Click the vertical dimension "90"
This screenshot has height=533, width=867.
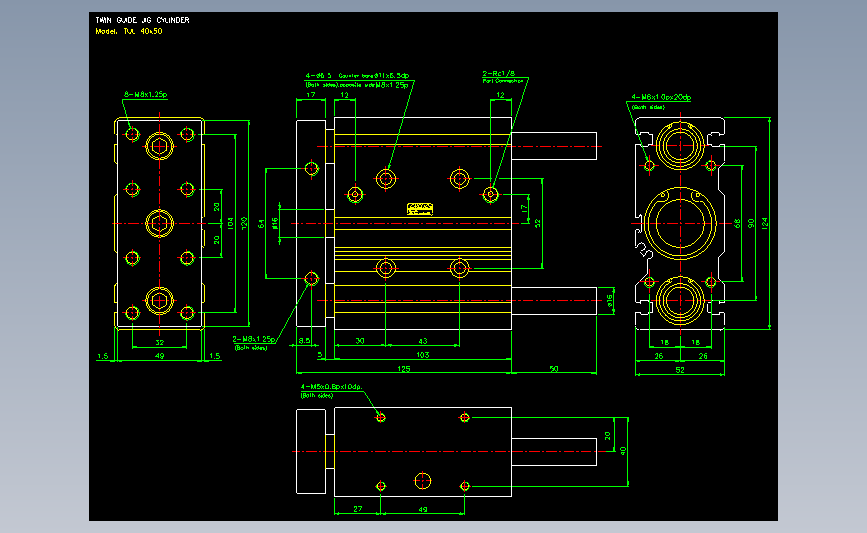click(x=751, y=223)
